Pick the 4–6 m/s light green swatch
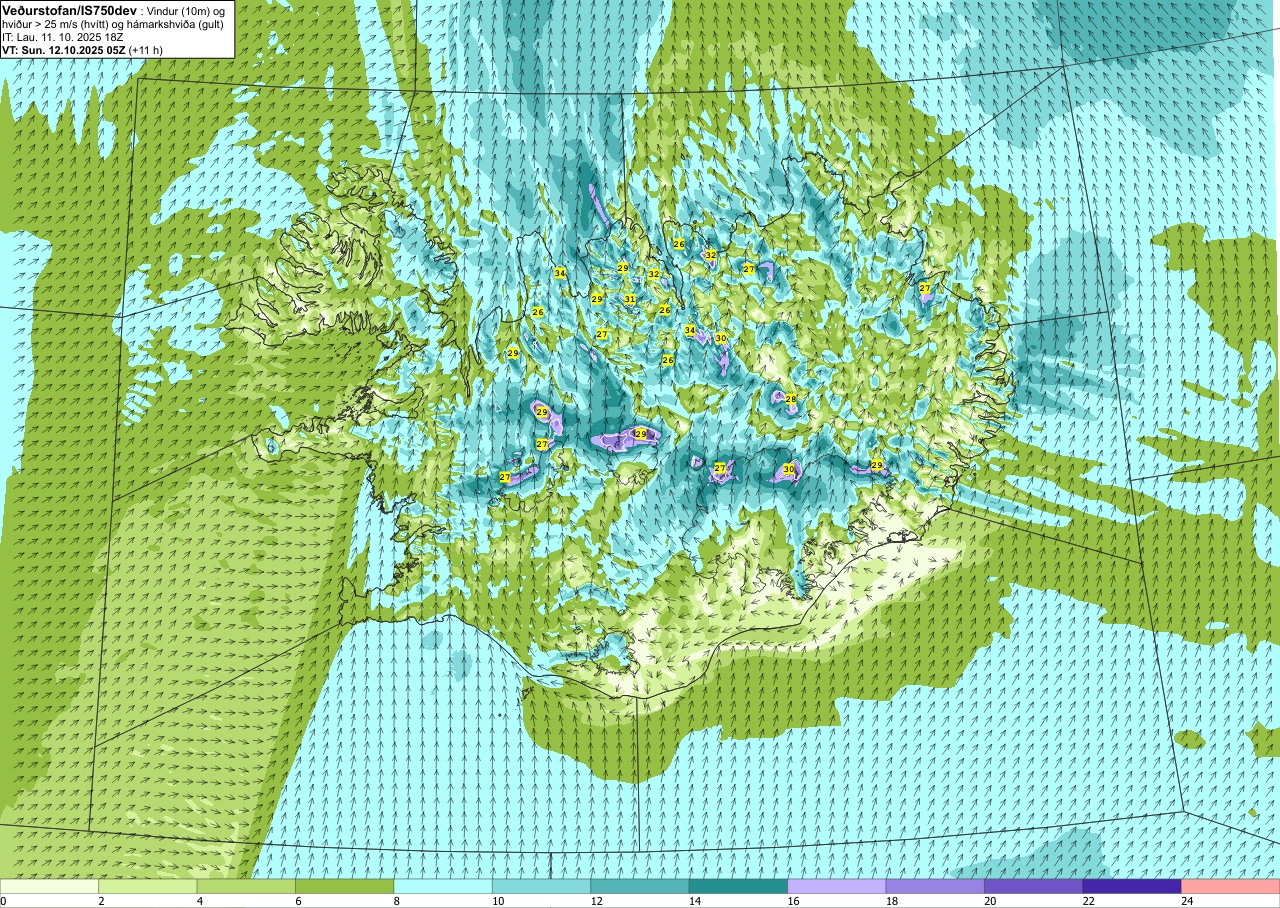This screenshot has height=908, width=1280. [x=246, y=887]
